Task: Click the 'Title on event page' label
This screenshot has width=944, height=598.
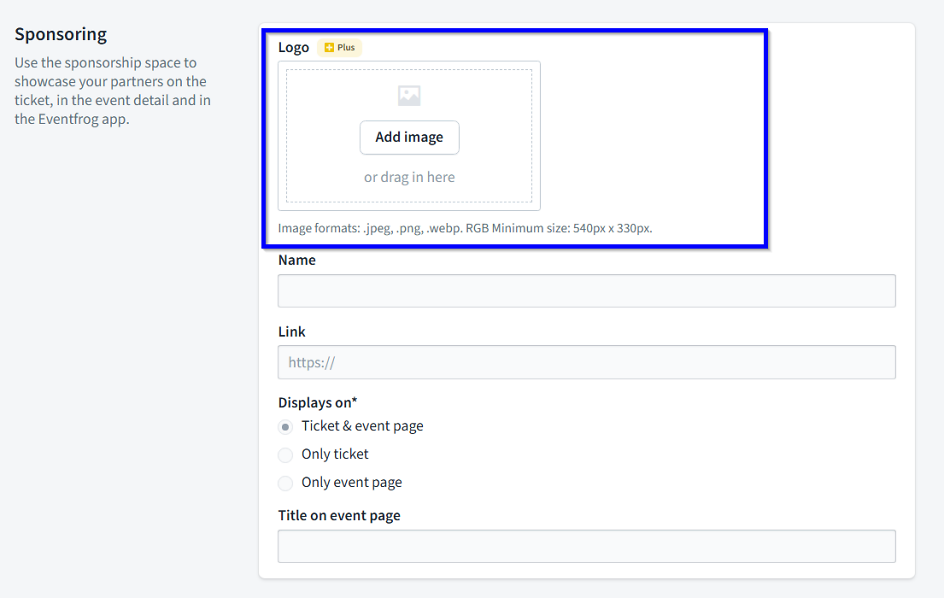Action: (x=339, y=516)
